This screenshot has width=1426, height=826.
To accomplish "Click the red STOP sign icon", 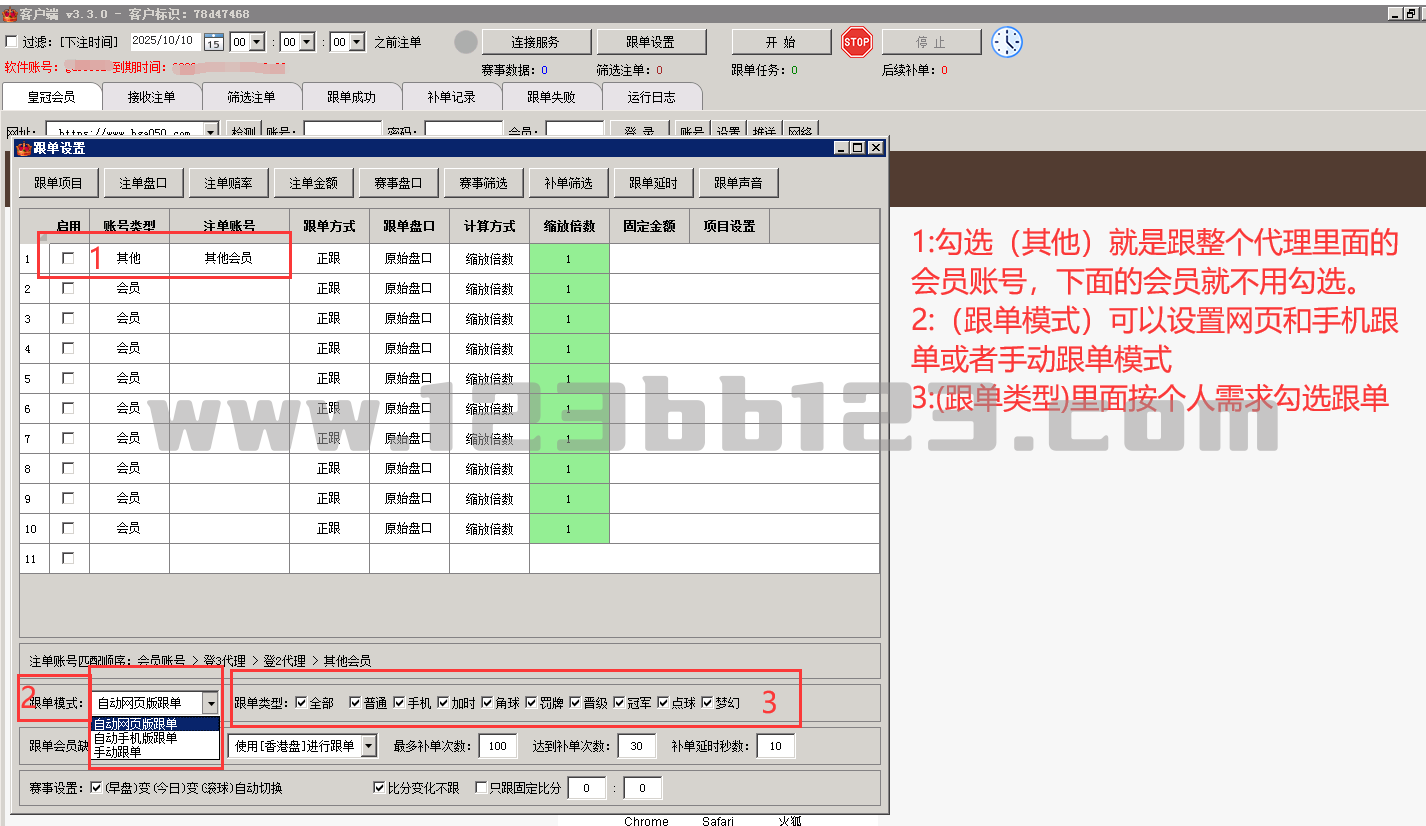I will [857, 42].
